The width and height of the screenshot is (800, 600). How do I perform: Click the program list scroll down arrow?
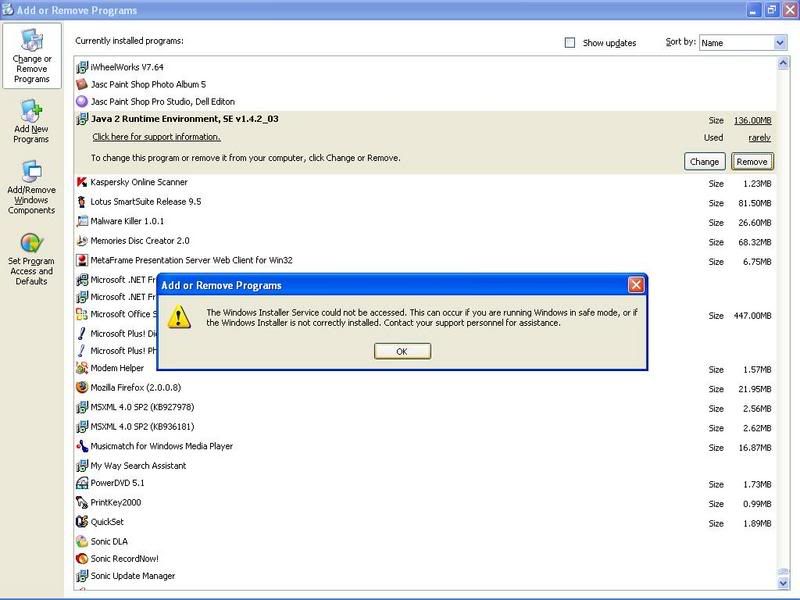(x=783, y=583)
